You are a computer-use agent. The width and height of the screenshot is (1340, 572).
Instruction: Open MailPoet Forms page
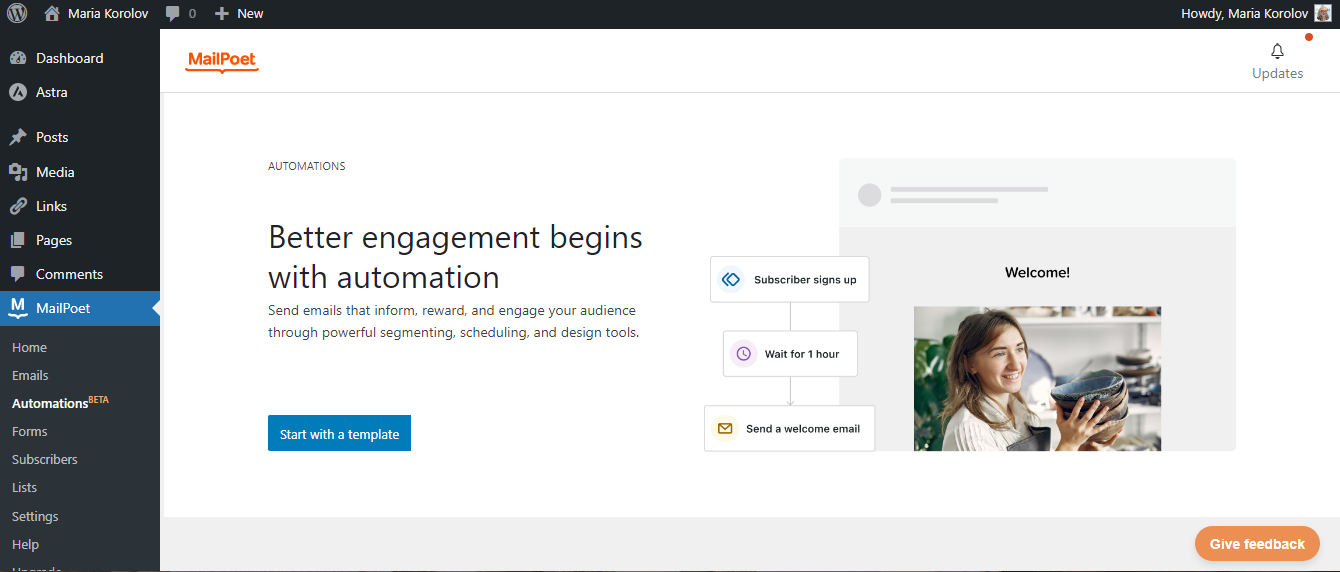coord(29,431)
